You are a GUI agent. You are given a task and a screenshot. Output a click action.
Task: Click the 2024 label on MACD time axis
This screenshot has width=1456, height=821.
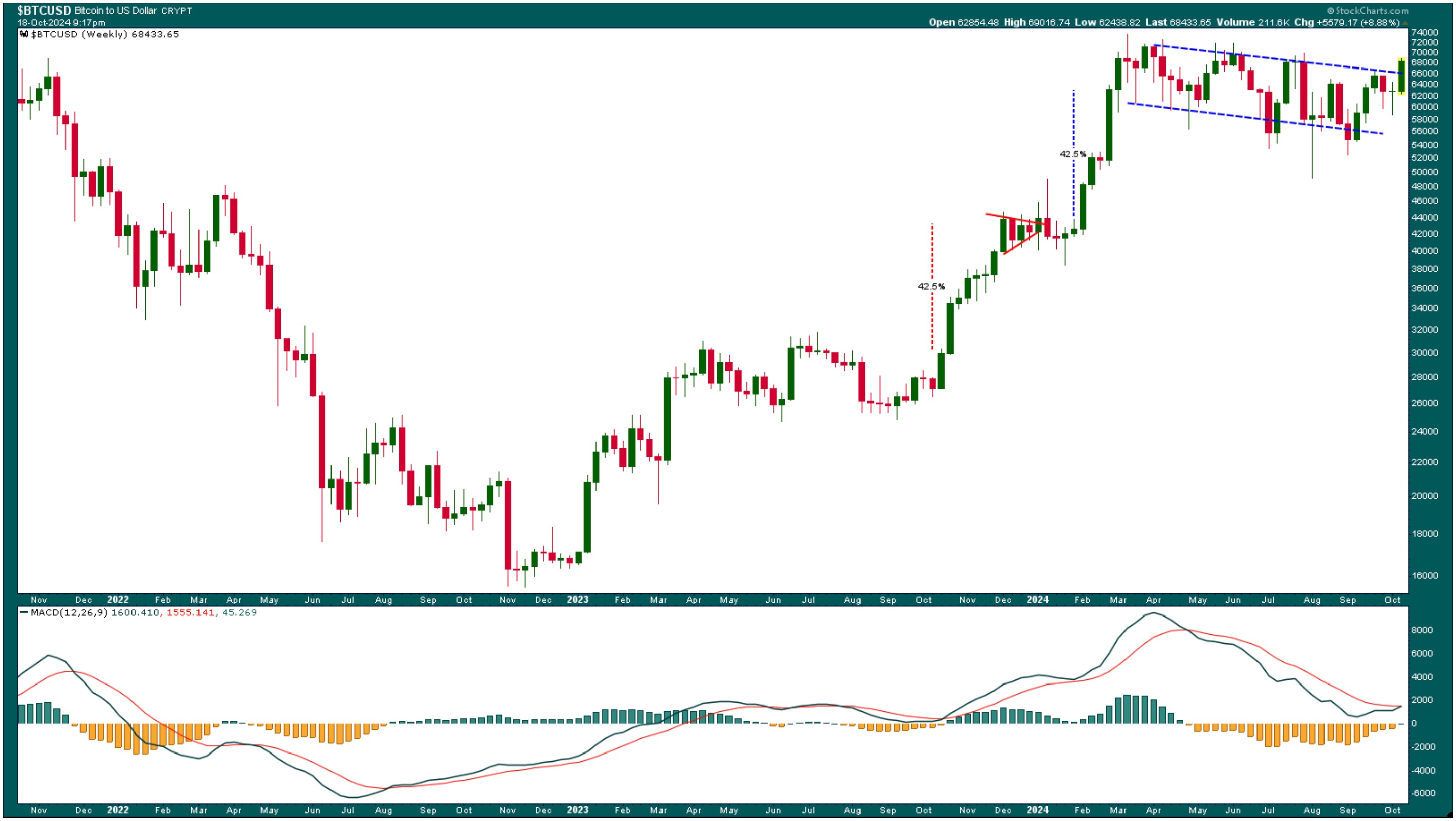(1038, 810)
